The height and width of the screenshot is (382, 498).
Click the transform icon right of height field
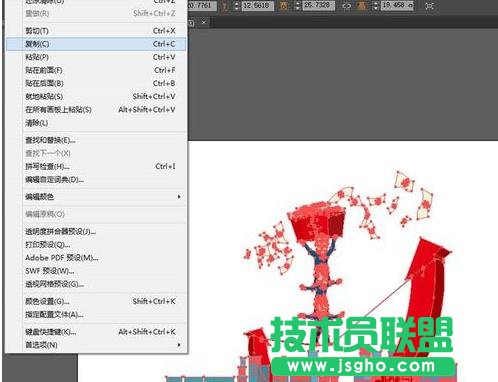click(429, 6)
